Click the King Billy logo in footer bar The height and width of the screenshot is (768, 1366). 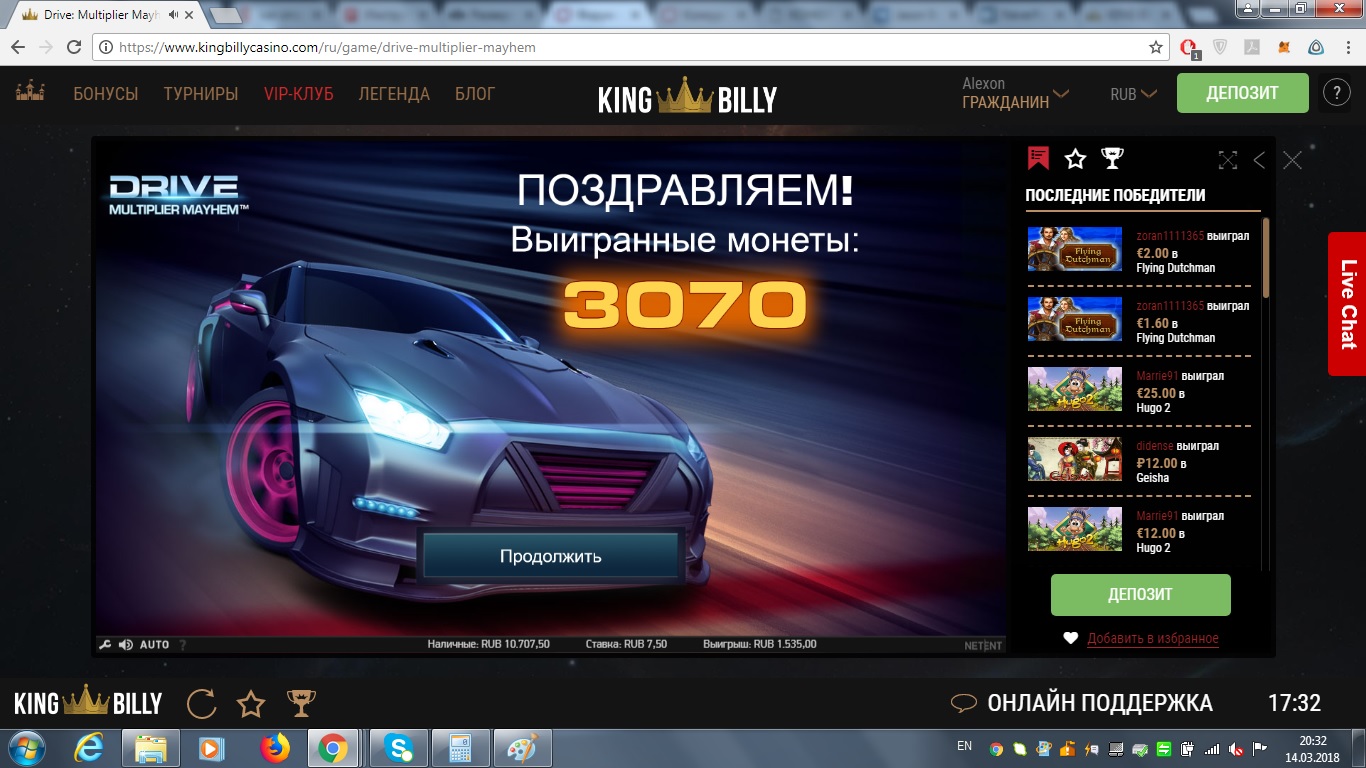pos(88,703)
